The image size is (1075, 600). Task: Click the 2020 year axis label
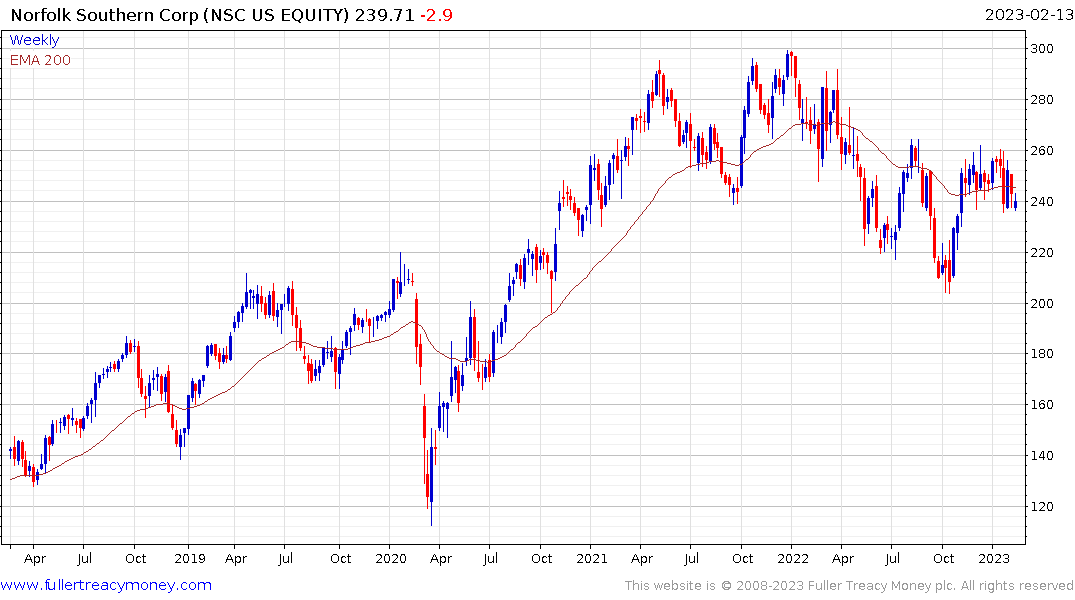click(x=391, y=558)
